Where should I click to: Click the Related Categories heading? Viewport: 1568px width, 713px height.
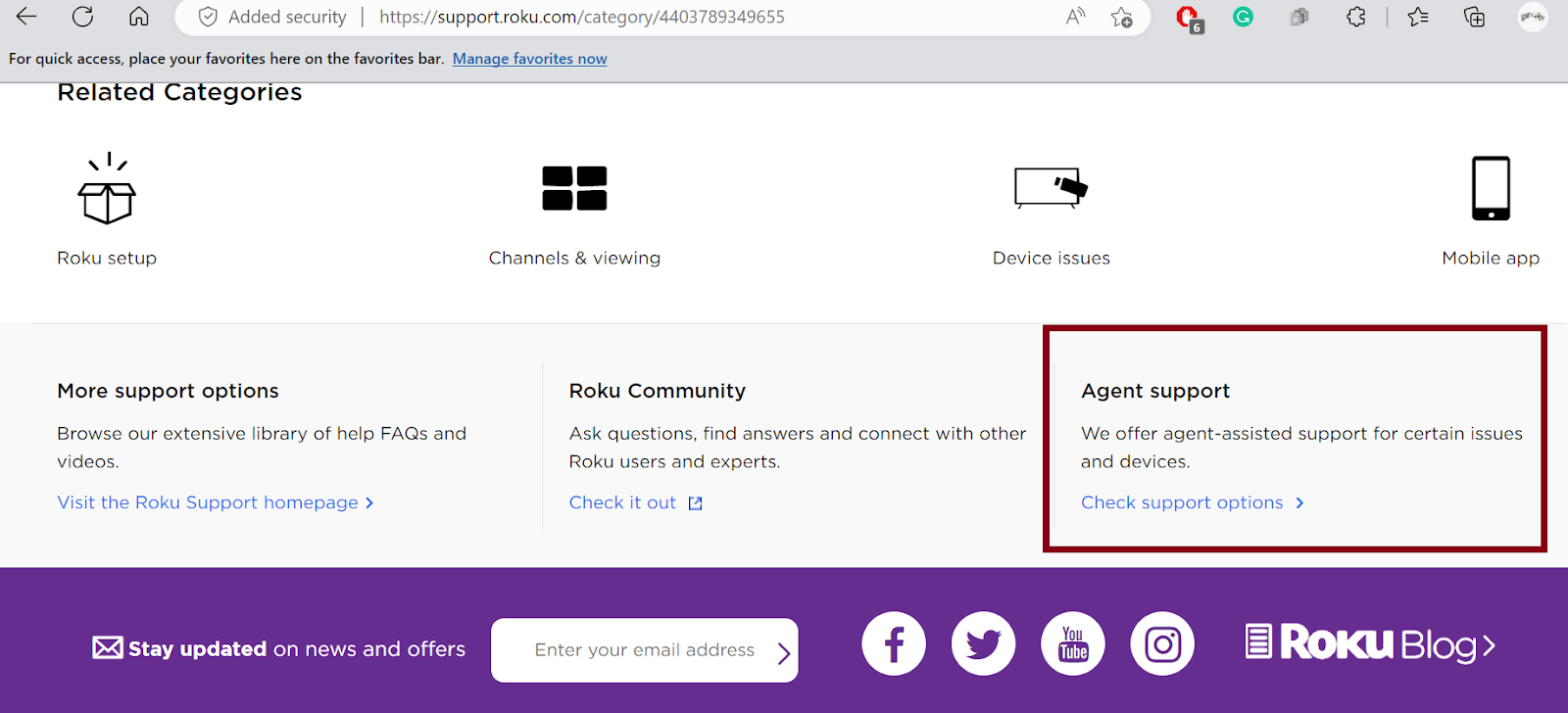coord(179,92)
